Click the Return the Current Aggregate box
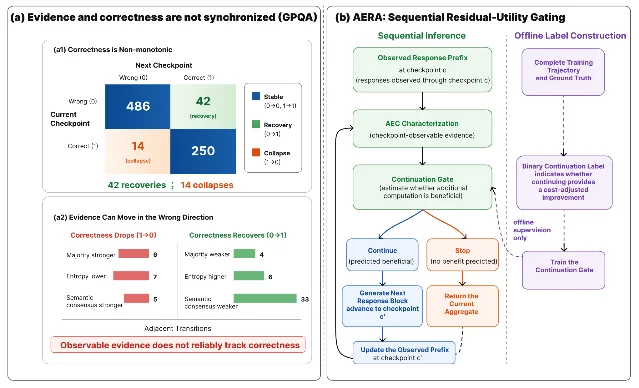 tap(463, 306)
